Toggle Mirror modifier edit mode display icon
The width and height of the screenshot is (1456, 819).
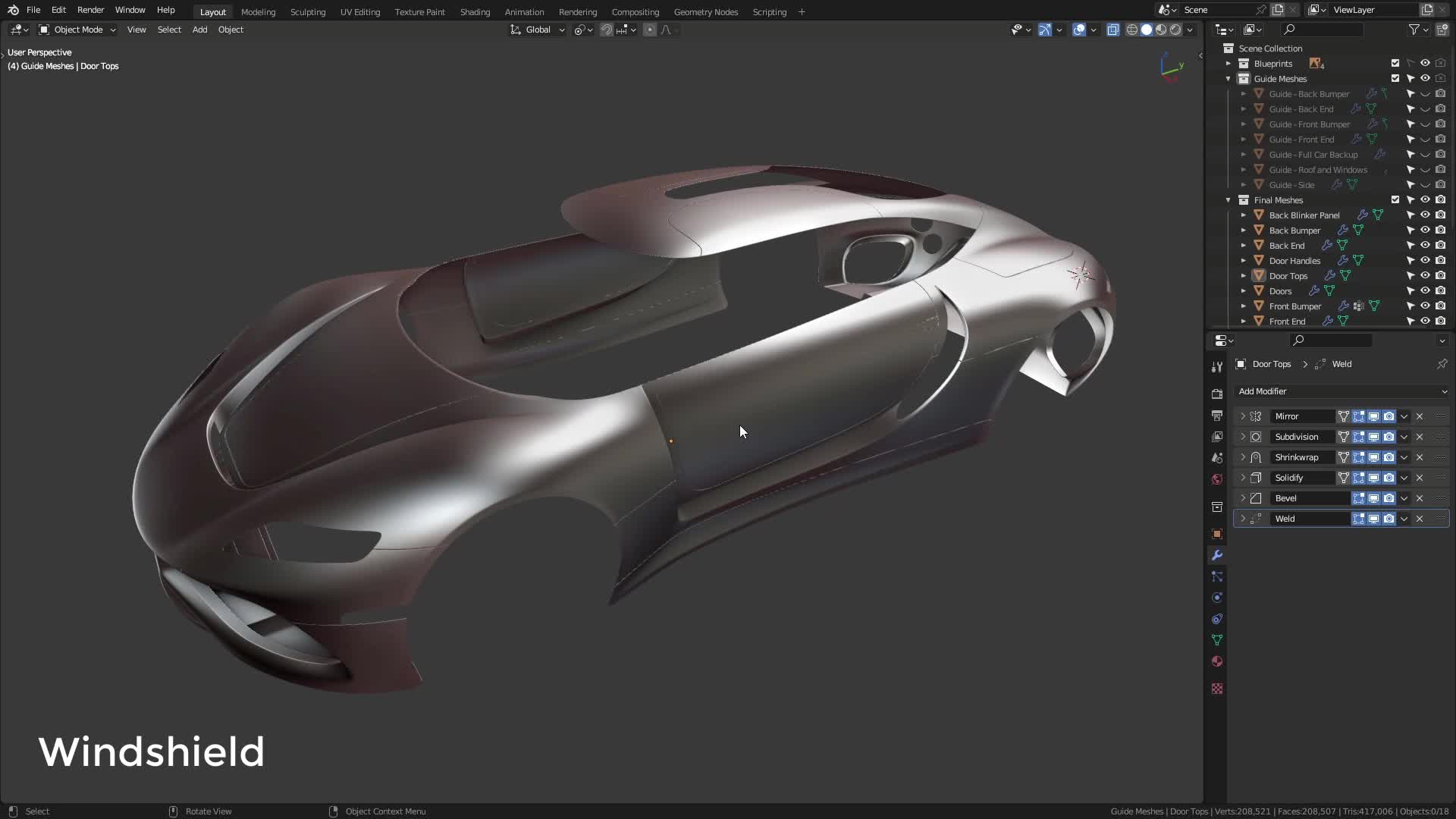1358,416
